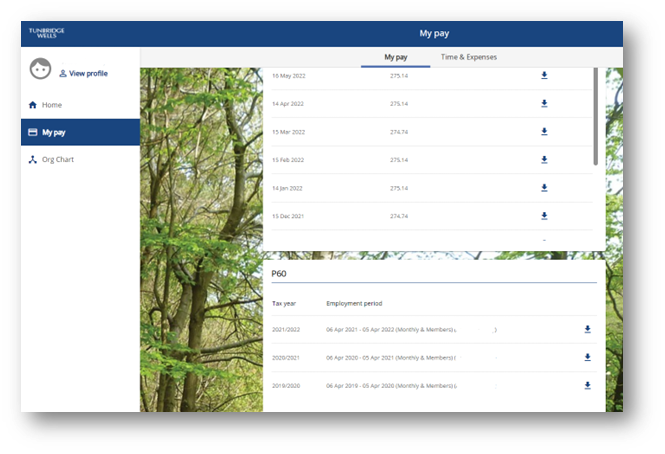Download the 2020/2021 P60
The width and height of the screenshot is (665, 454).
(x=587, y=358)
